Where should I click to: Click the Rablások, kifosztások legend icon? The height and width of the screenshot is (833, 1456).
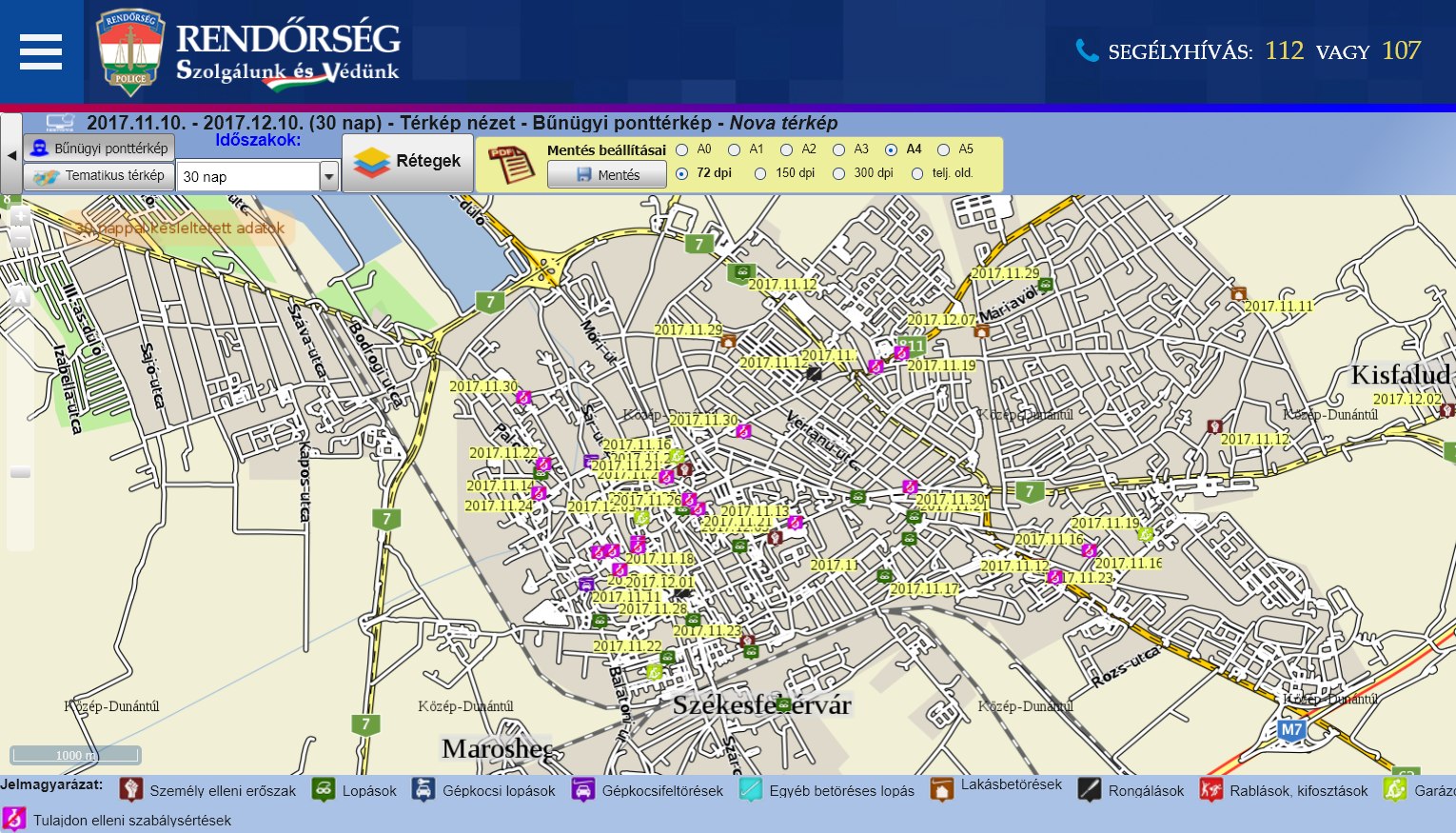point(1210,789)
